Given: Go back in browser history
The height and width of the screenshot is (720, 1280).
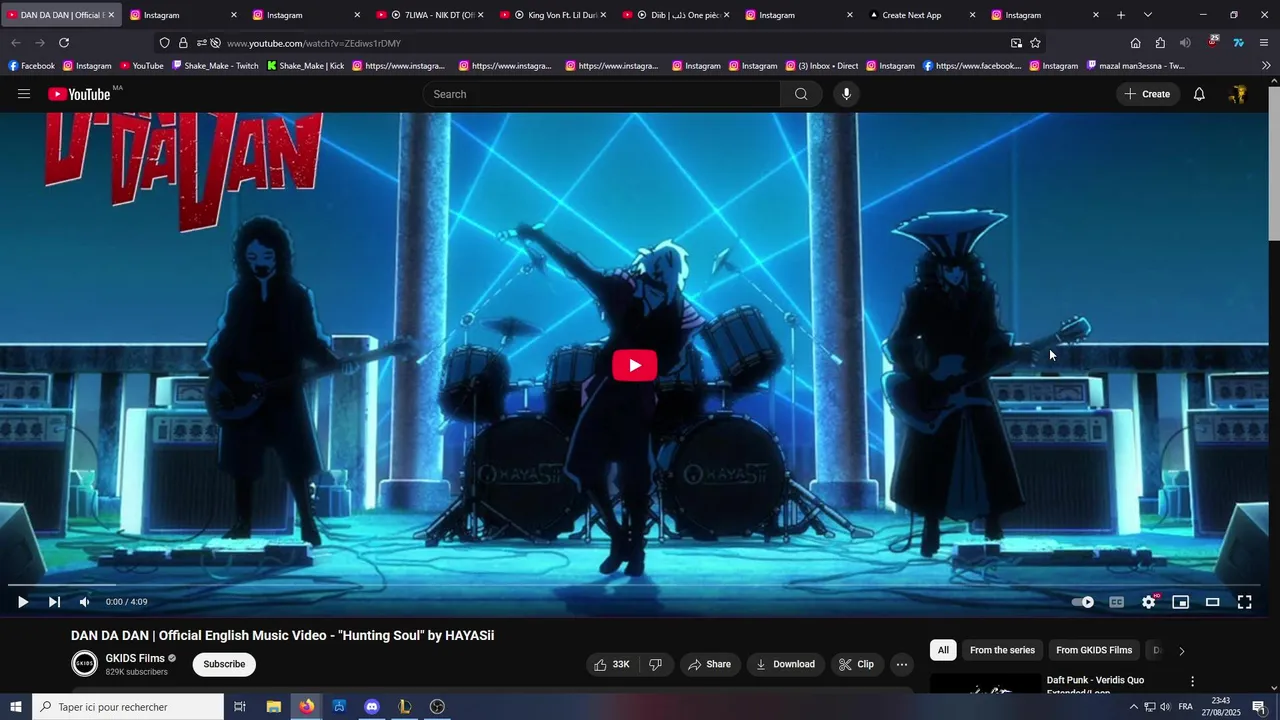Looking at the screenshot, I should tap(16, 43).
